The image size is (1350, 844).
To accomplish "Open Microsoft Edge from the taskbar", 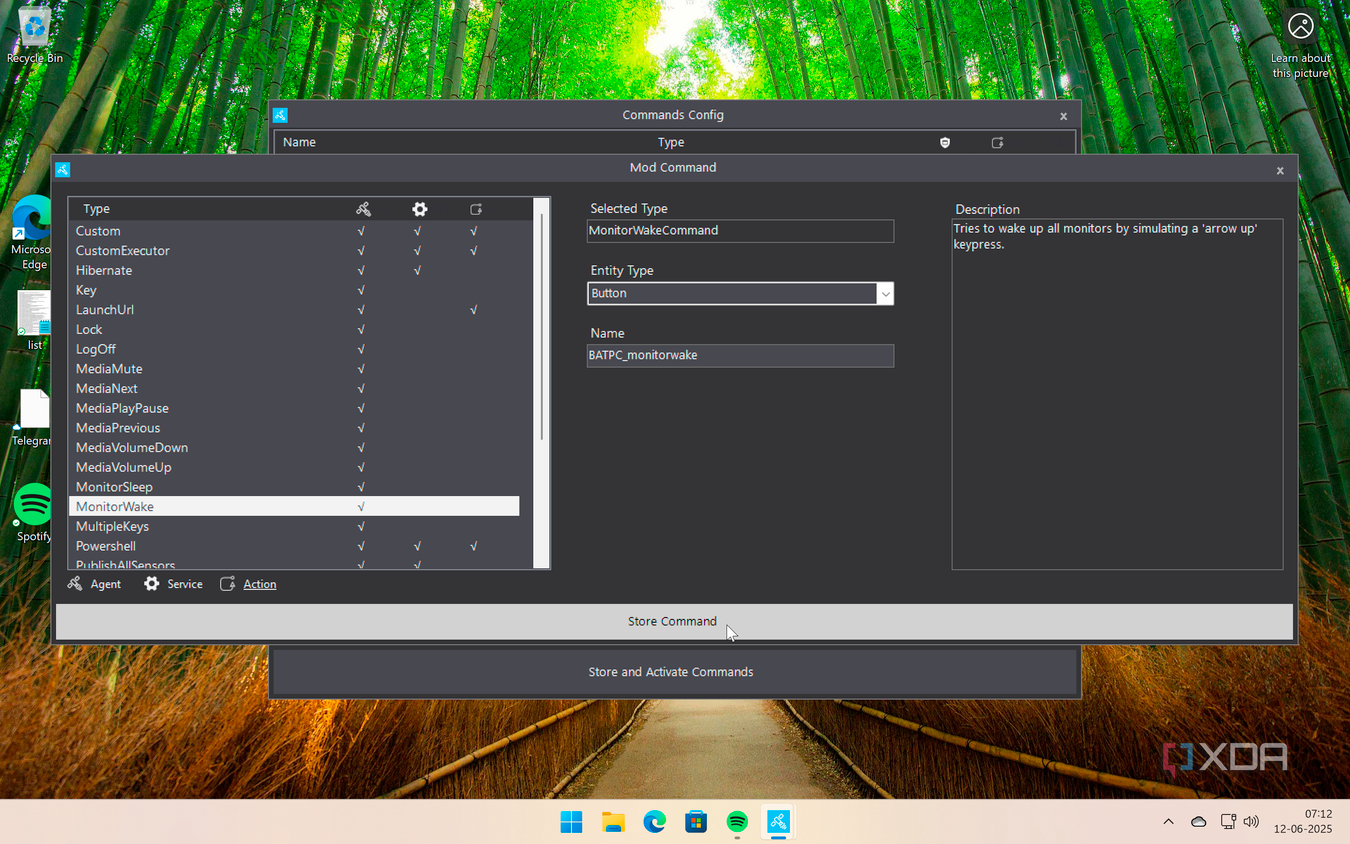I will (655, 822).
